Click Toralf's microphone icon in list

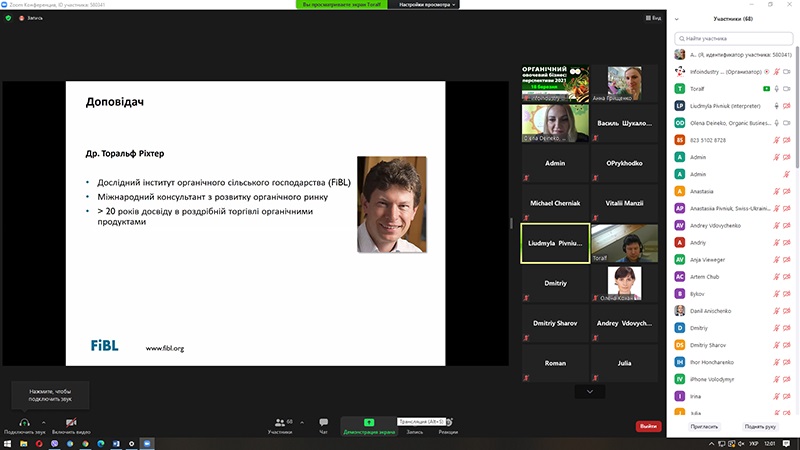(x=777, y=89)
